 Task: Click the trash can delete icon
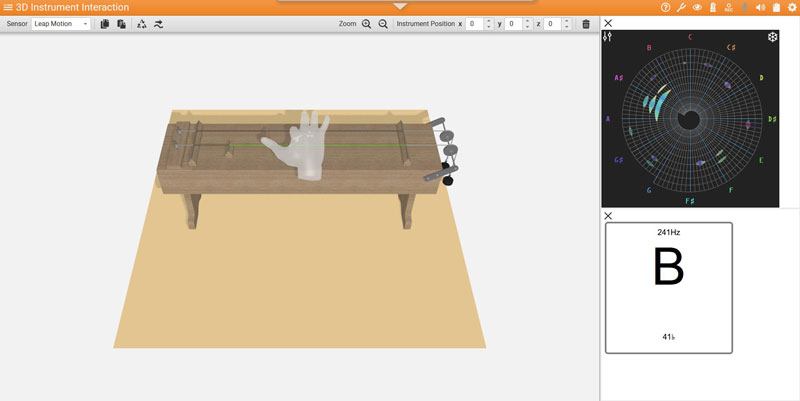coord(586,24)
